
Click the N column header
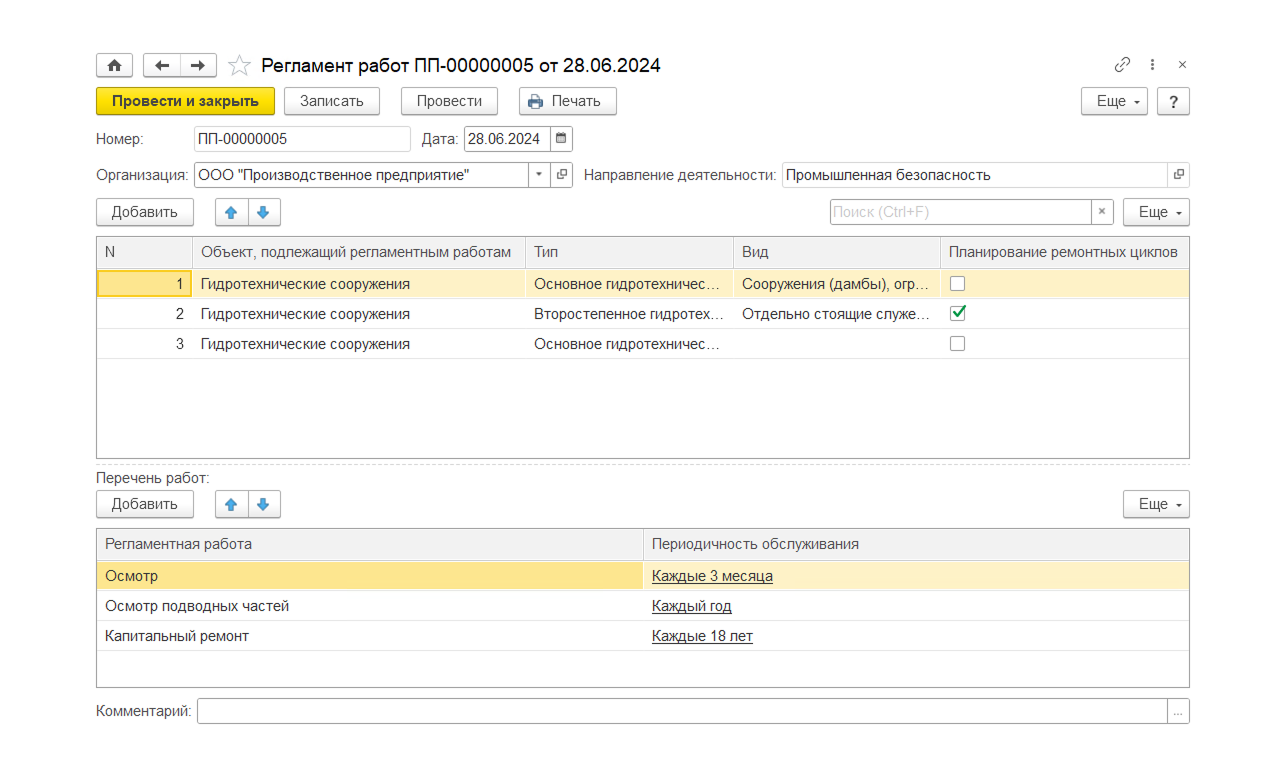144,252
